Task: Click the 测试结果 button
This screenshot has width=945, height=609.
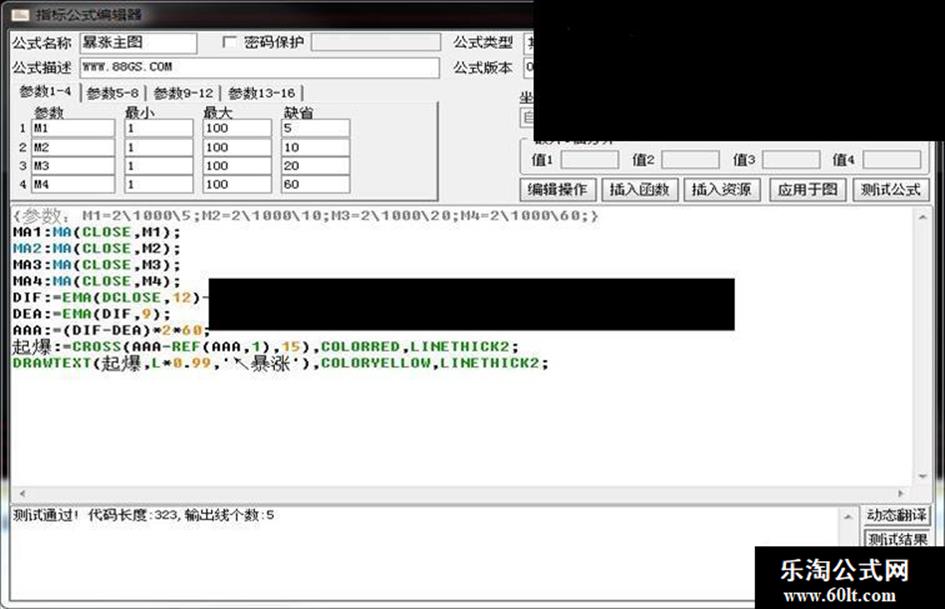Action: 897,539
